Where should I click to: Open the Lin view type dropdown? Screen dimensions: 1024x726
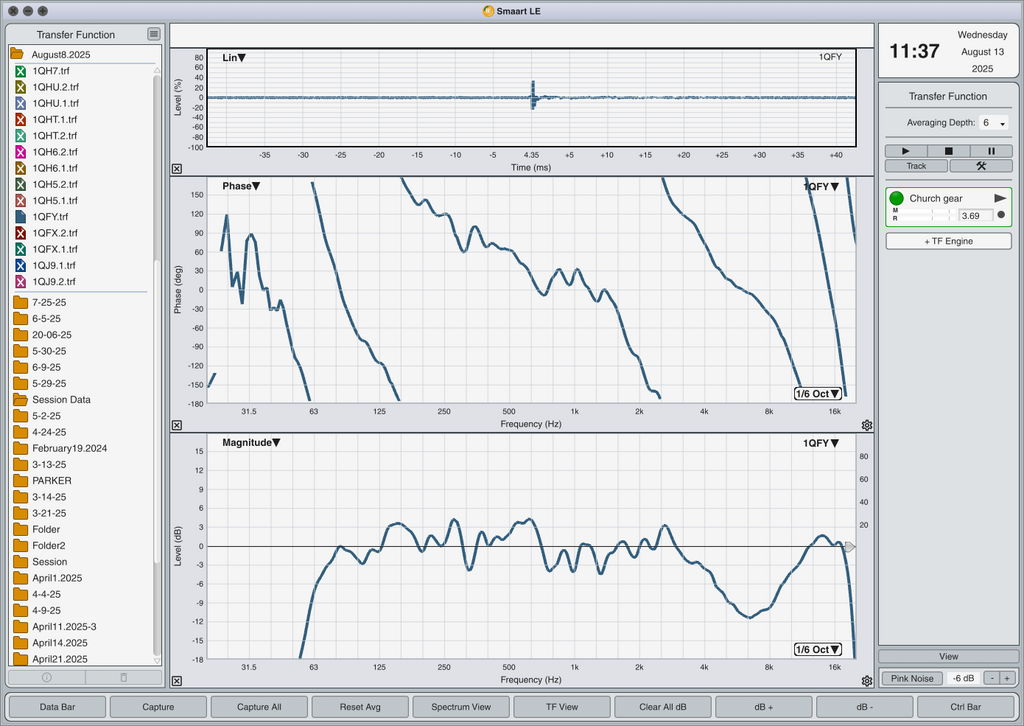pos(234,57)
